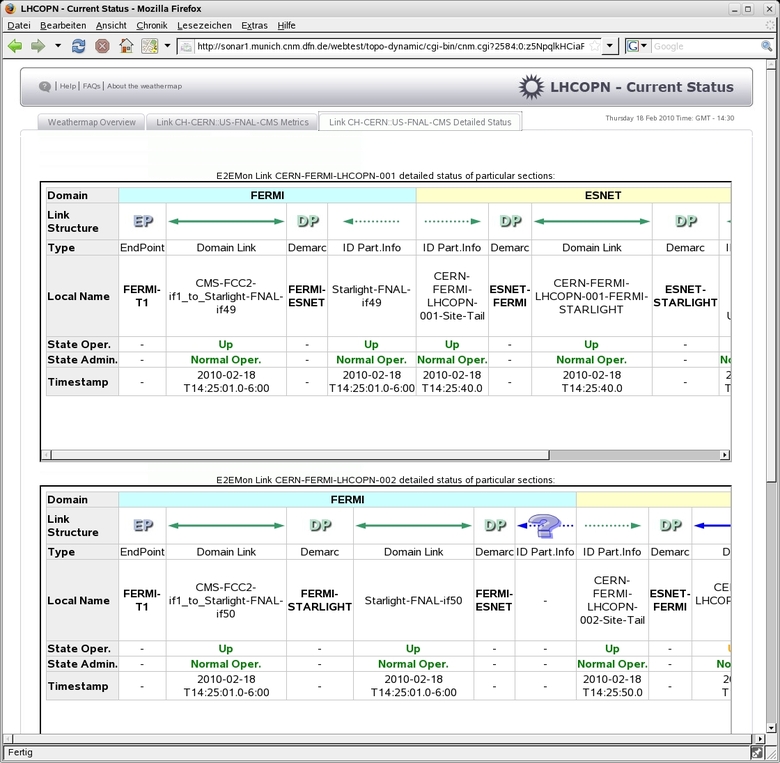Click 002-Site-Tail dotted arrow icon

pos(612,526)
